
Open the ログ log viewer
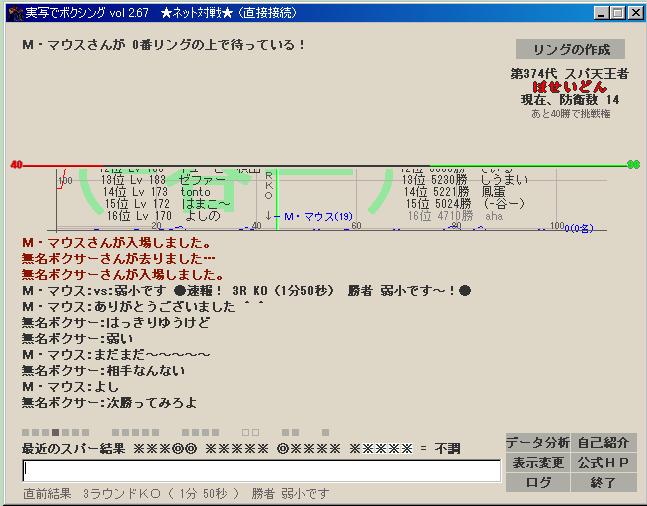[537, 482]
